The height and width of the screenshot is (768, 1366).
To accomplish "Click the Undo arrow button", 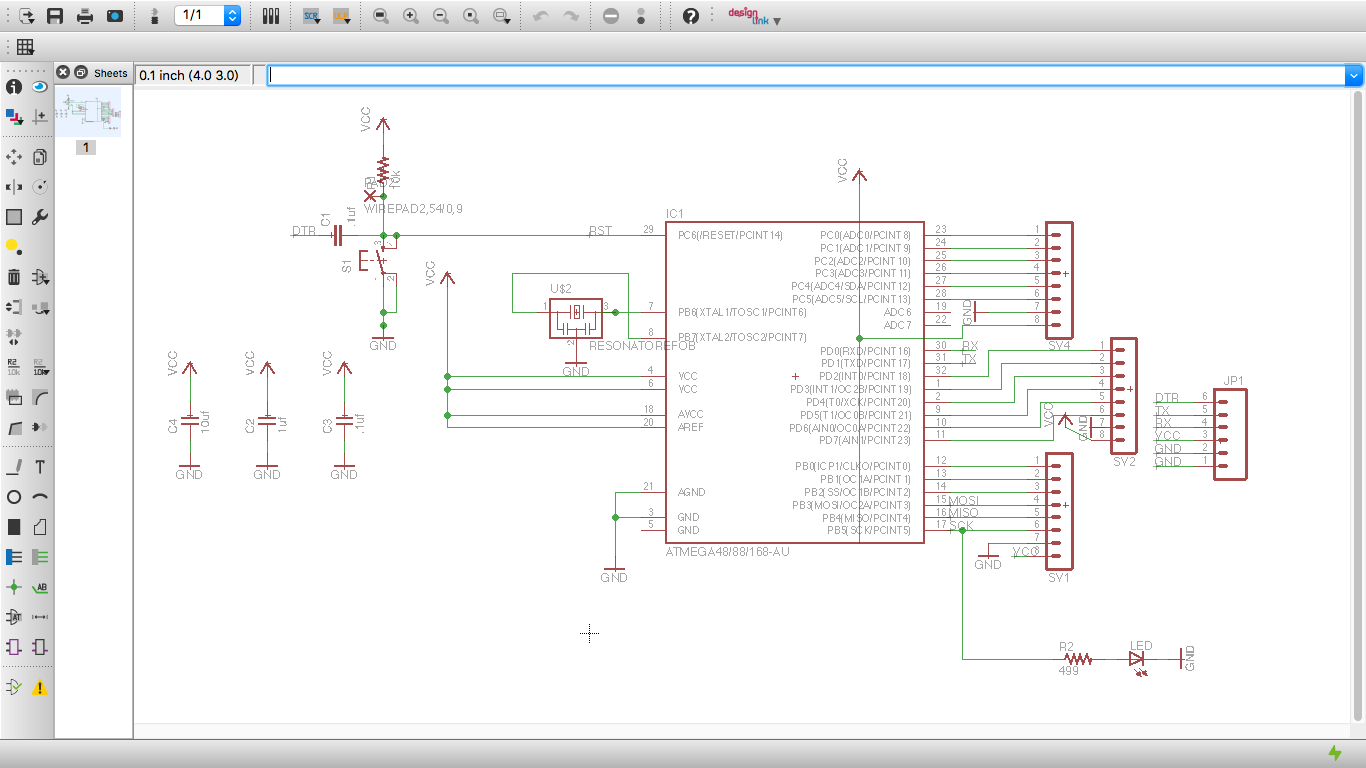I will tap(541, 16).
